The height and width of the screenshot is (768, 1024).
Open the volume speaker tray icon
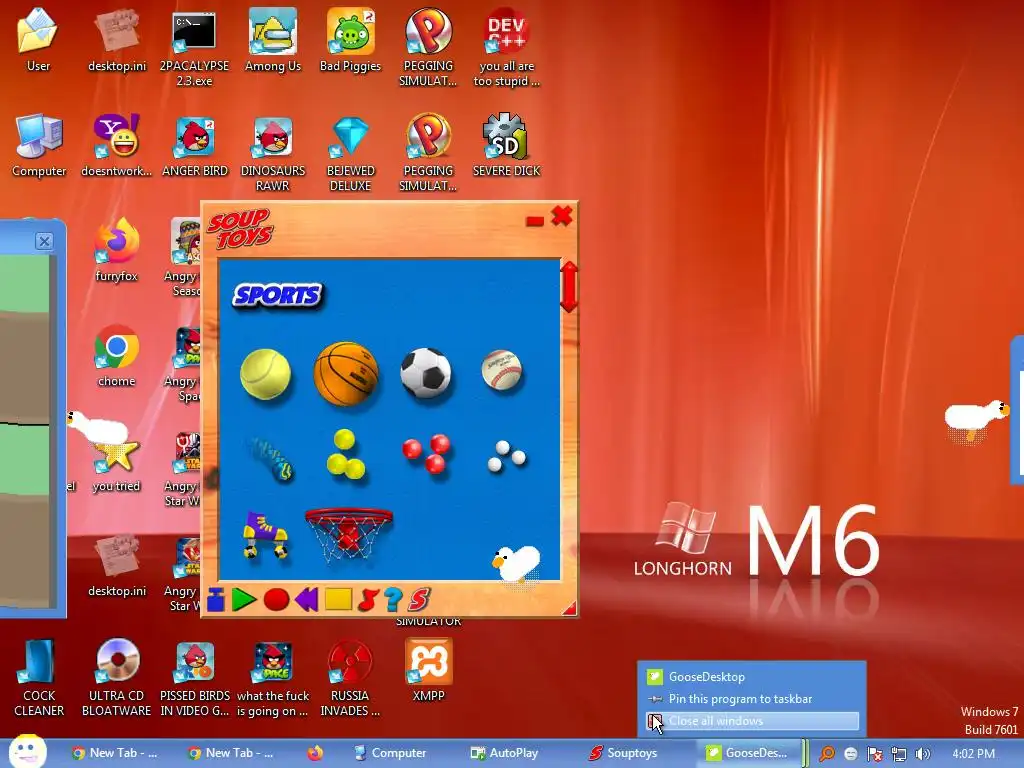pyautogui.click(x=923, y=754)
